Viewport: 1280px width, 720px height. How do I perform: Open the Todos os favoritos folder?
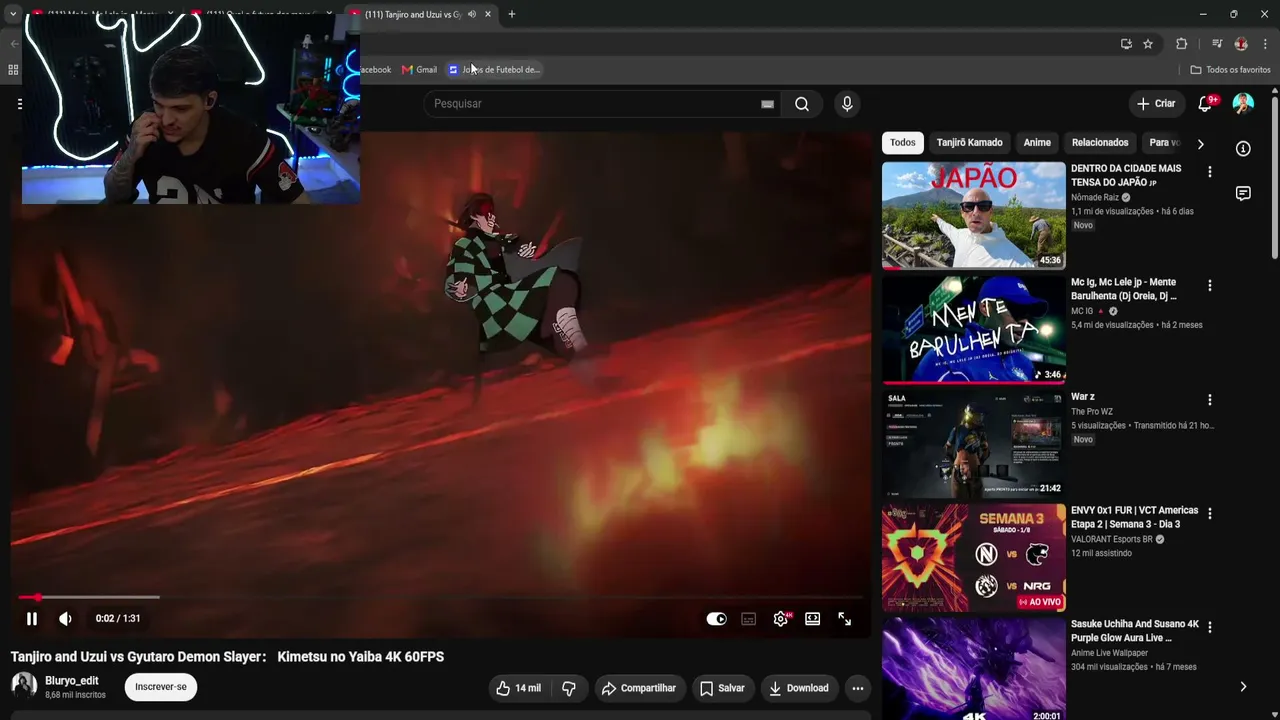(1230, 70)
